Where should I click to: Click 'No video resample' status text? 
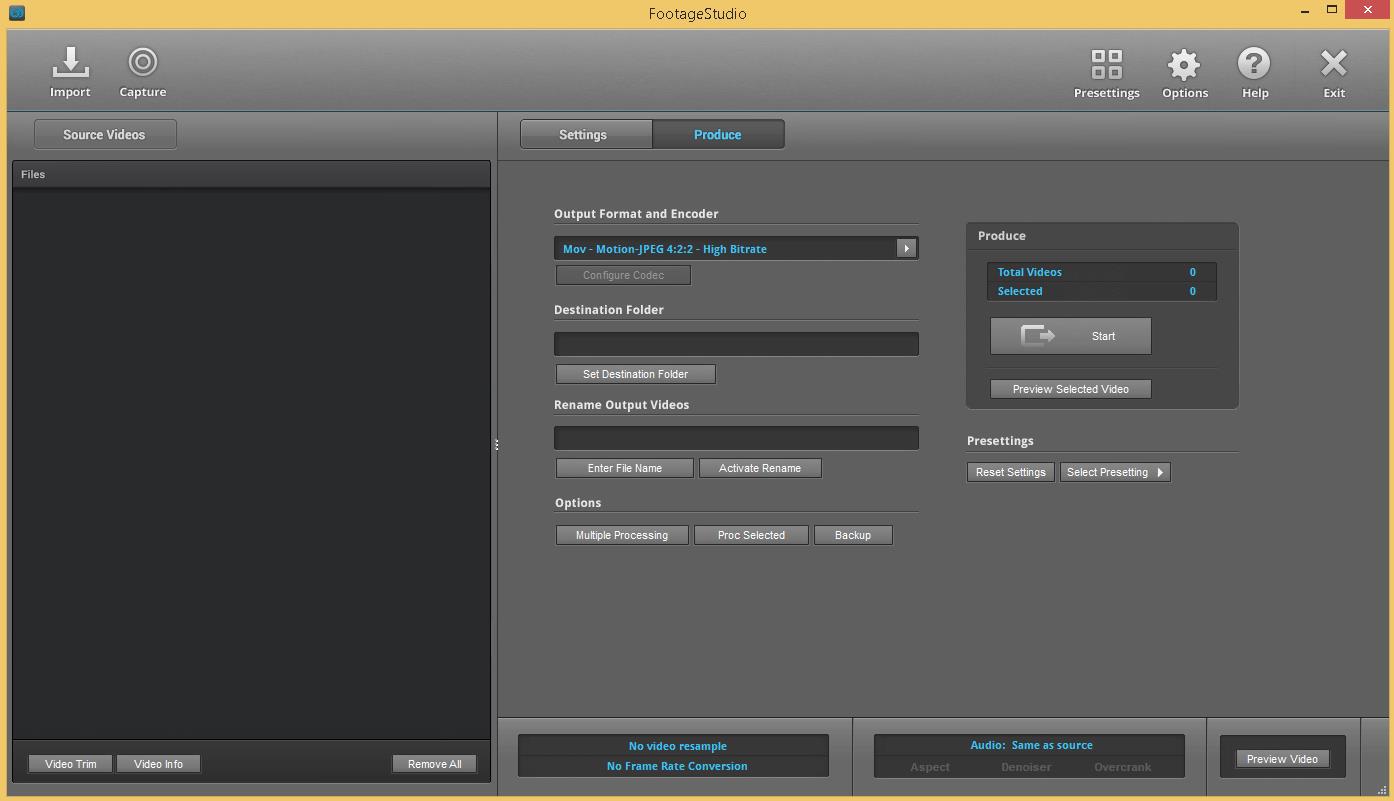click(x=677, y=746)
